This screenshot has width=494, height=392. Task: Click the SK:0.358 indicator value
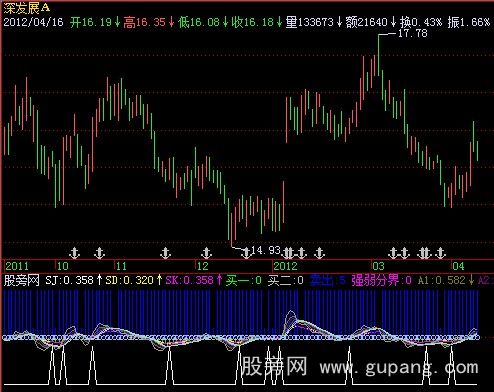pos(194,280)
